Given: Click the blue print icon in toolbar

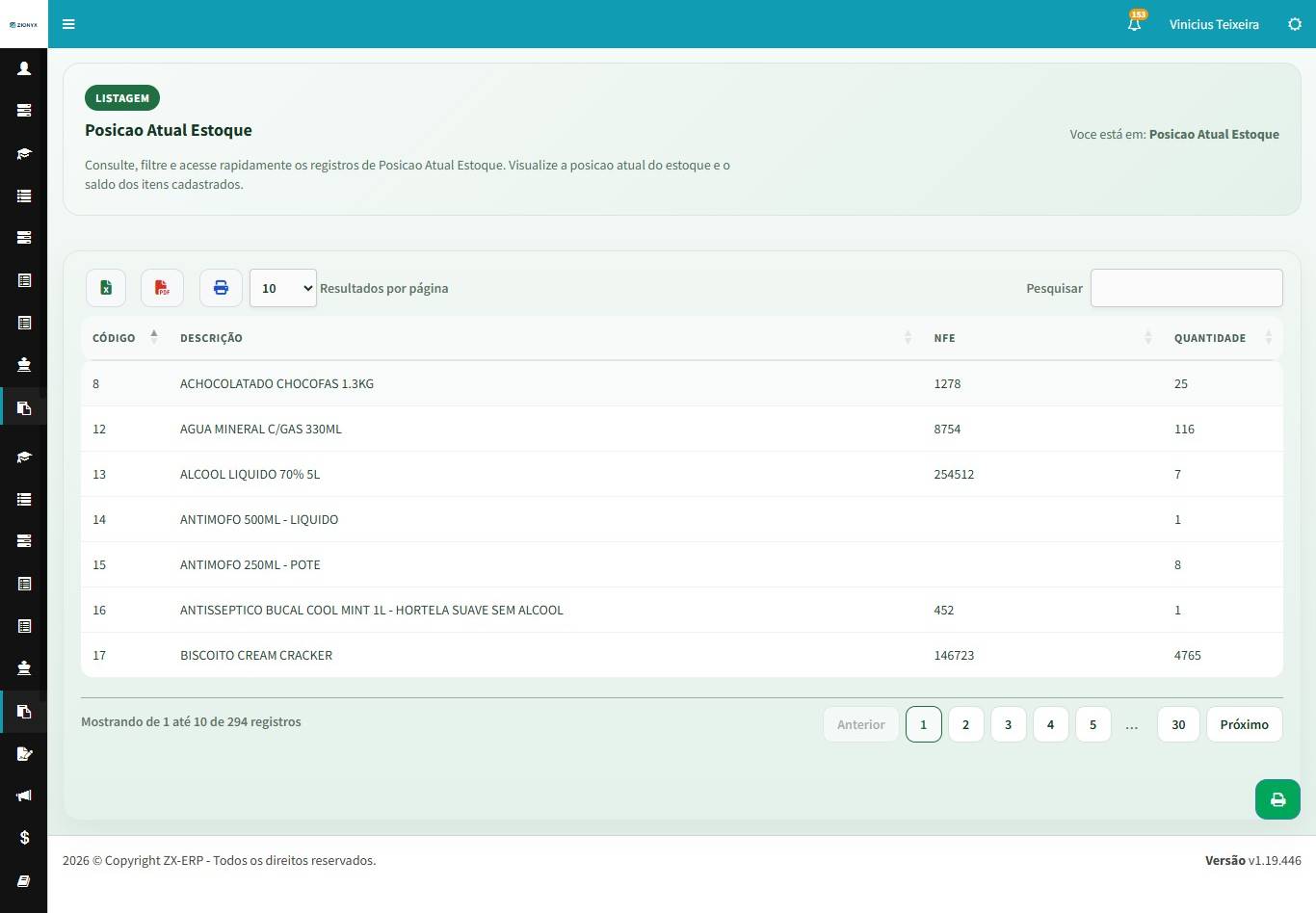Looking at the screenshot, I should tap(221, 288).
